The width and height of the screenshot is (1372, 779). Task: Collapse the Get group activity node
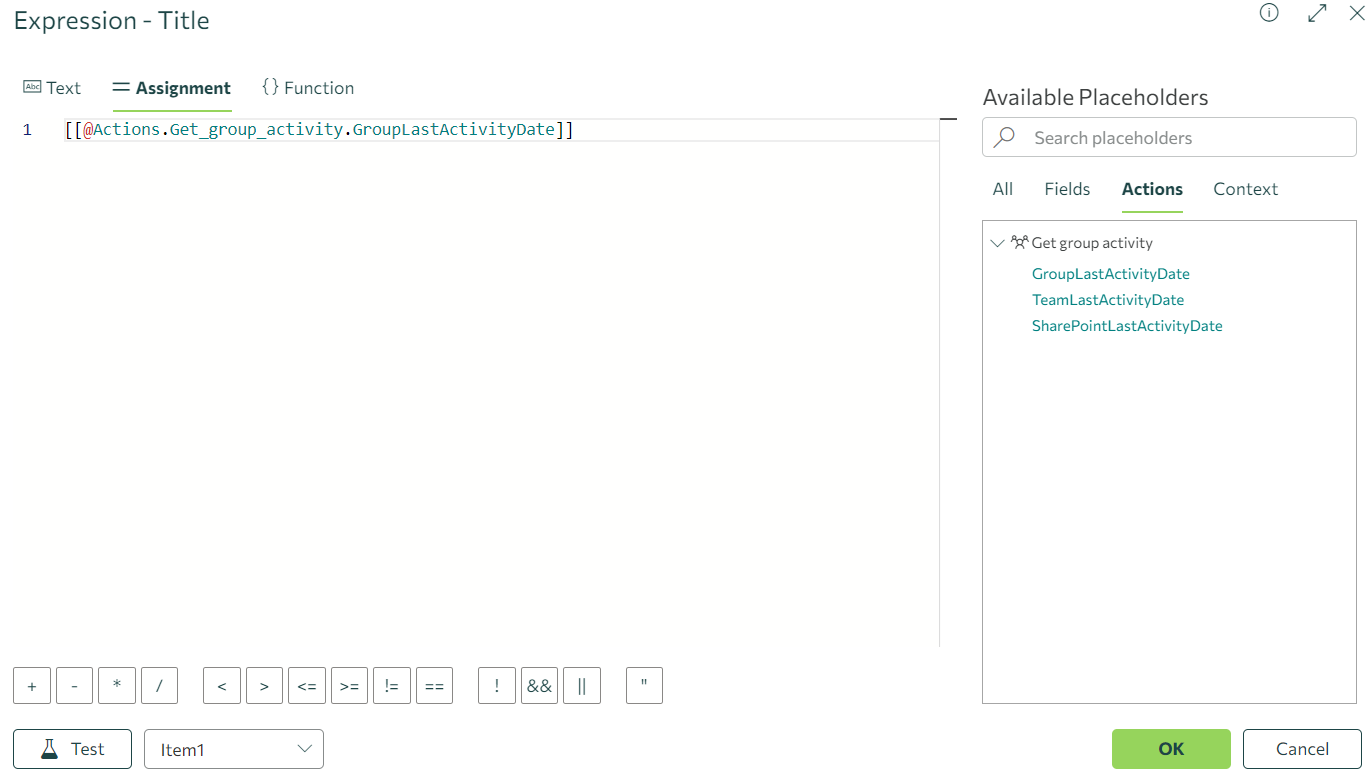tap(997, 243)
